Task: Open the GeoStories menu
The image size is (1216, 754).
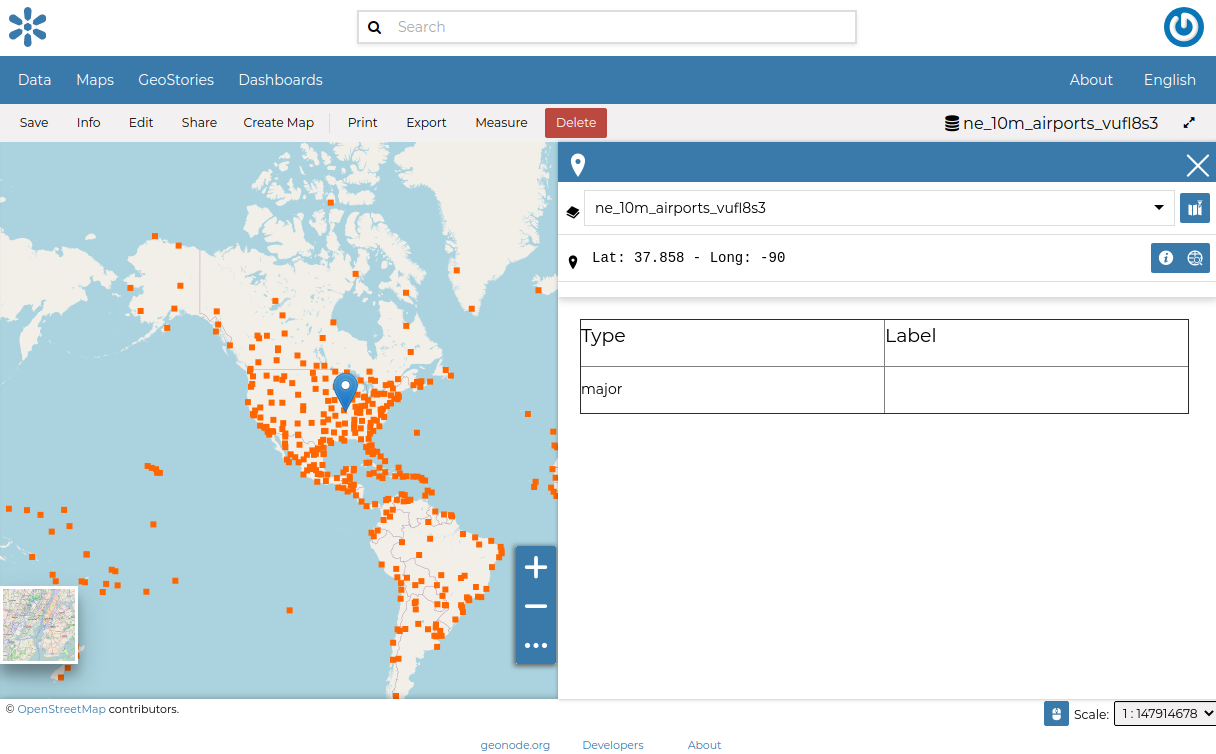Action: 176,79
